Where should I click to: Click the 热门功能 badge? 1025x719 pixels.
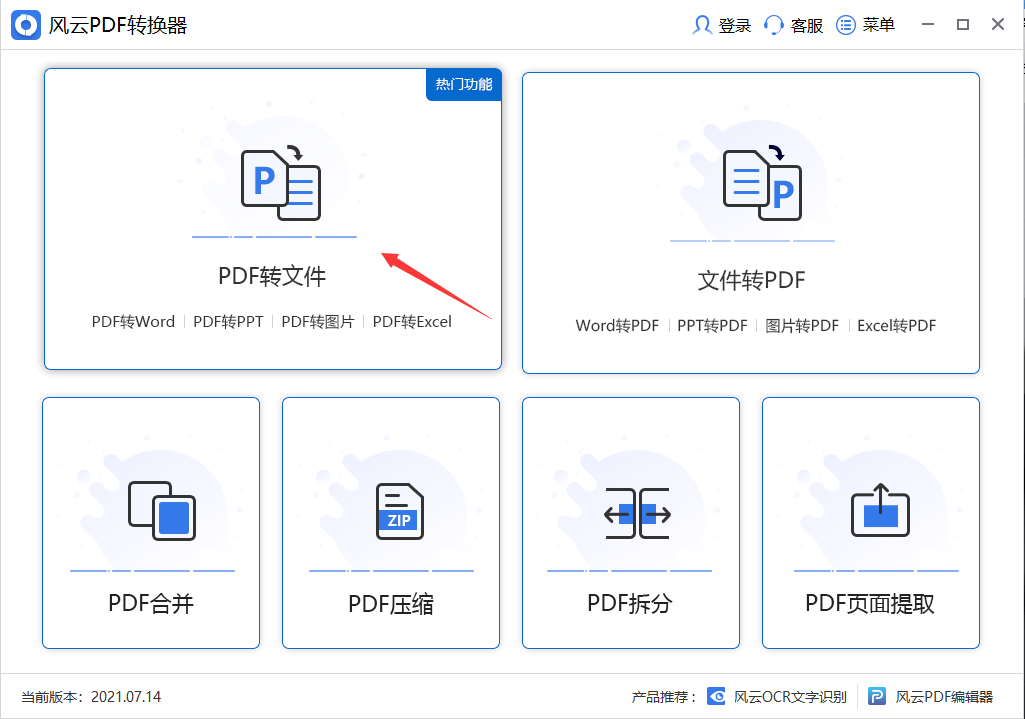pos(463,85)
